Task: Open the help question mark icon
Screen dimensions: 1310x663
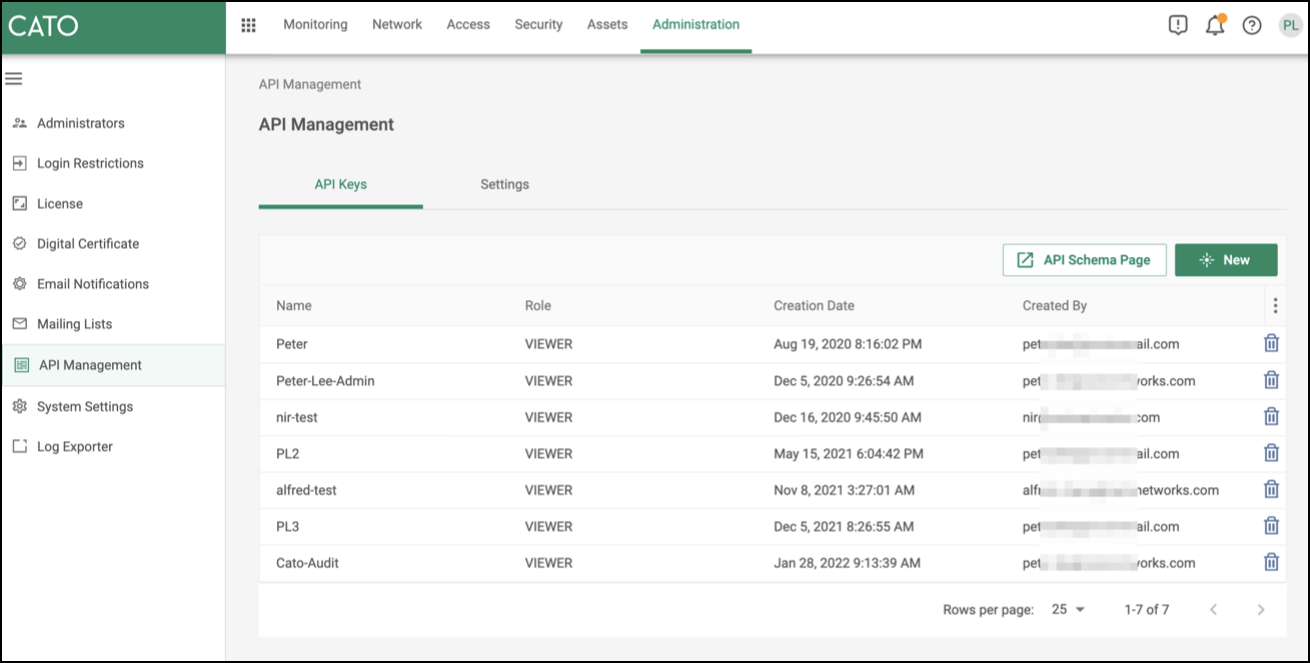Action: pyautogui.click(x=1252, y=26)
